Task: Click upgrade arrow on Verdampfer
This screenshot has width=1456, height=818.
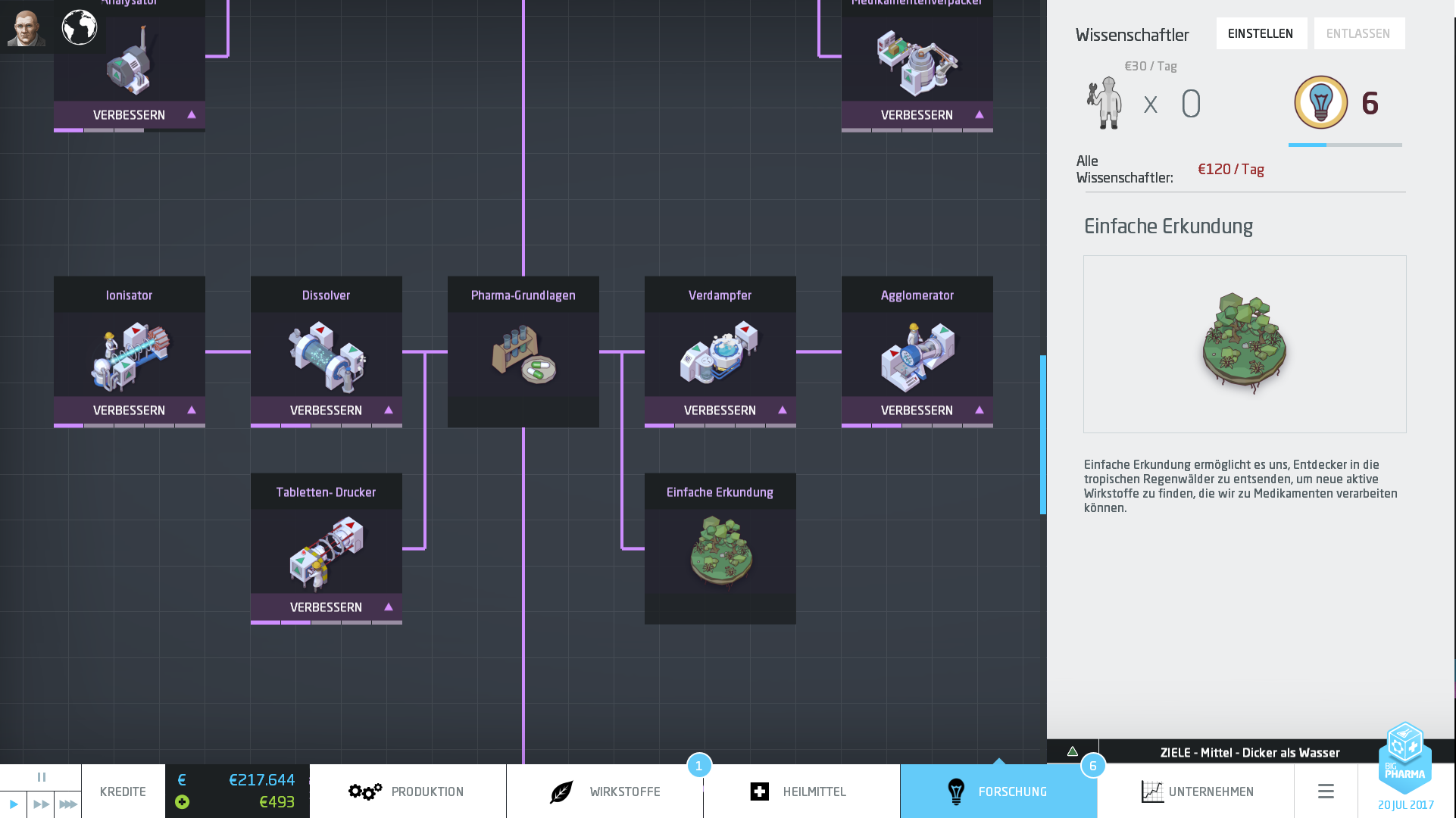Action: pyautogui.click(x=783, y=411)
